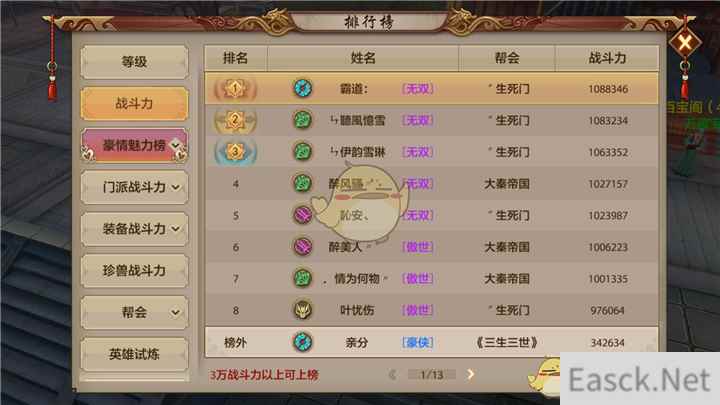The image size is (720, 405).
Task: Click the gold faction emblem beside 叶忧伤
Action: pos(303,310)
